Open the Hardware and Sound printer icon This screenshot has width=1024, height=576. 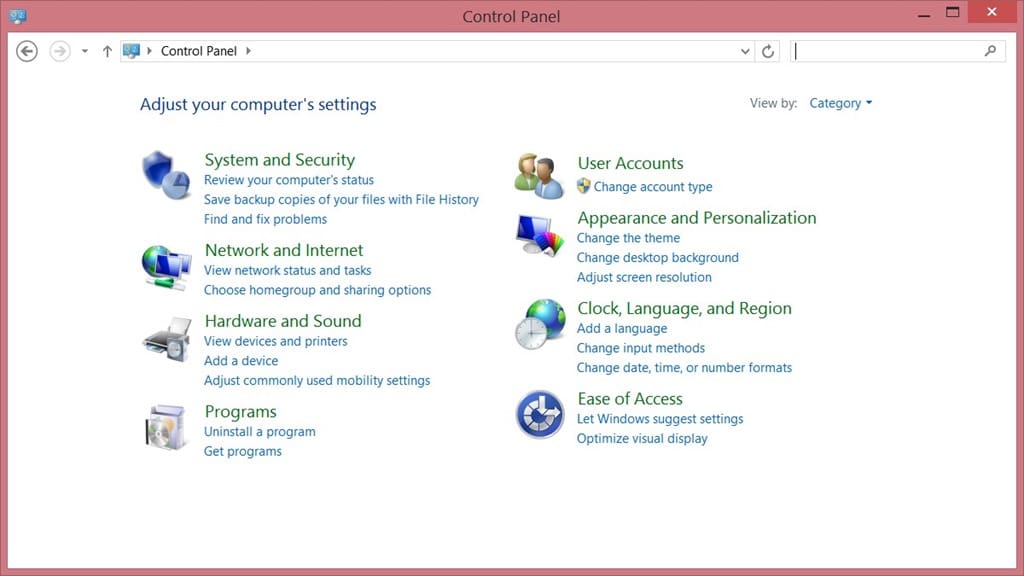click(167, 339)
